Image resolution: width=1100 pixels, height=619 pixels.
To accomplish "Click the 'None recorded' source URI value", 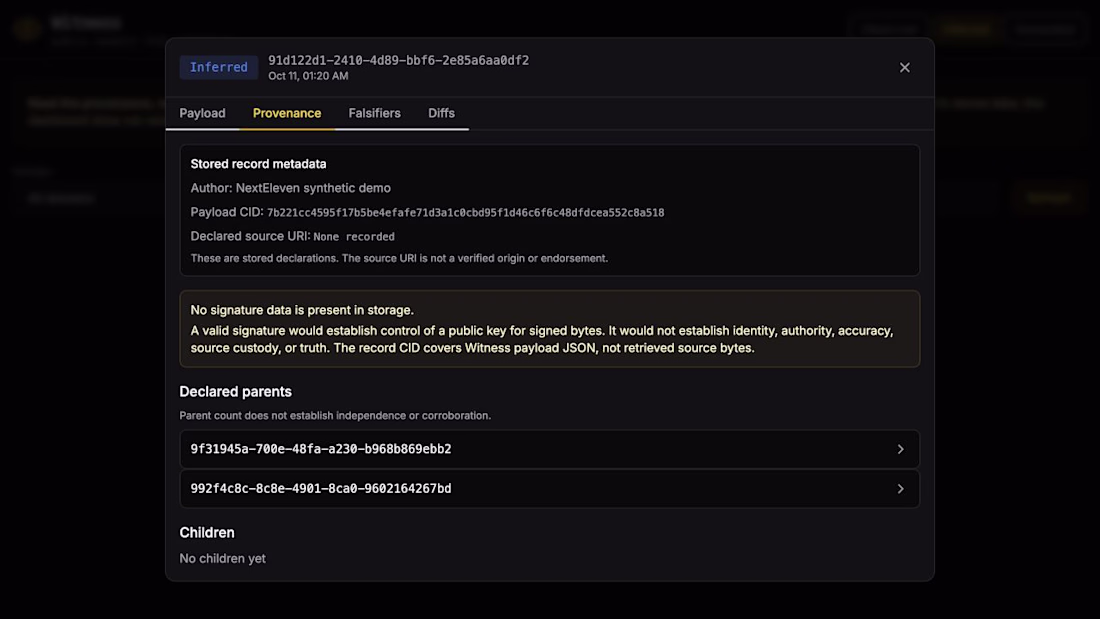I will tap(354, 237).
